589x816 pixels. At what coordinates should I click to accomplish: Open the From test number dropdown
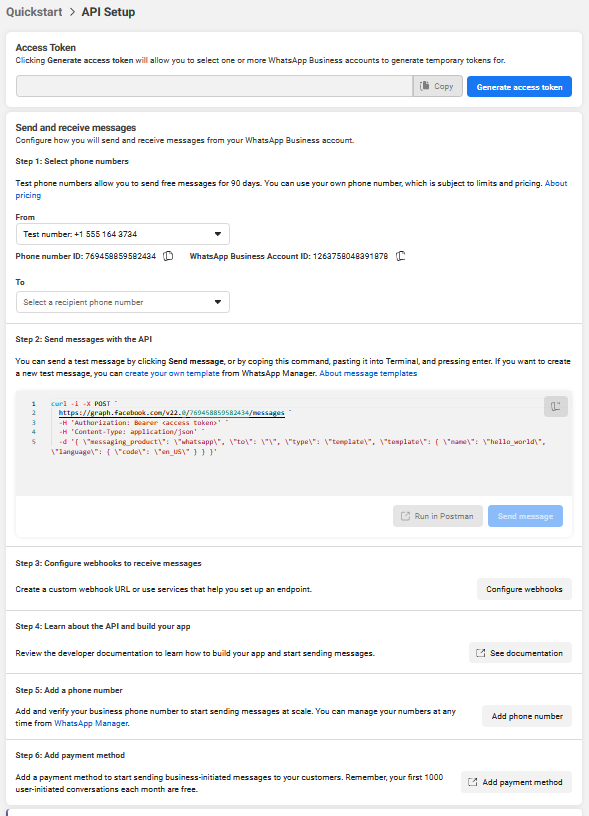click(123, 234)
